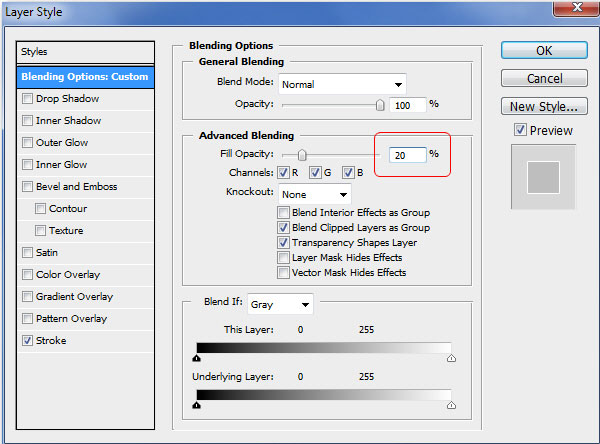Enable Layer Mask Hides Effects

click(283, 258)
